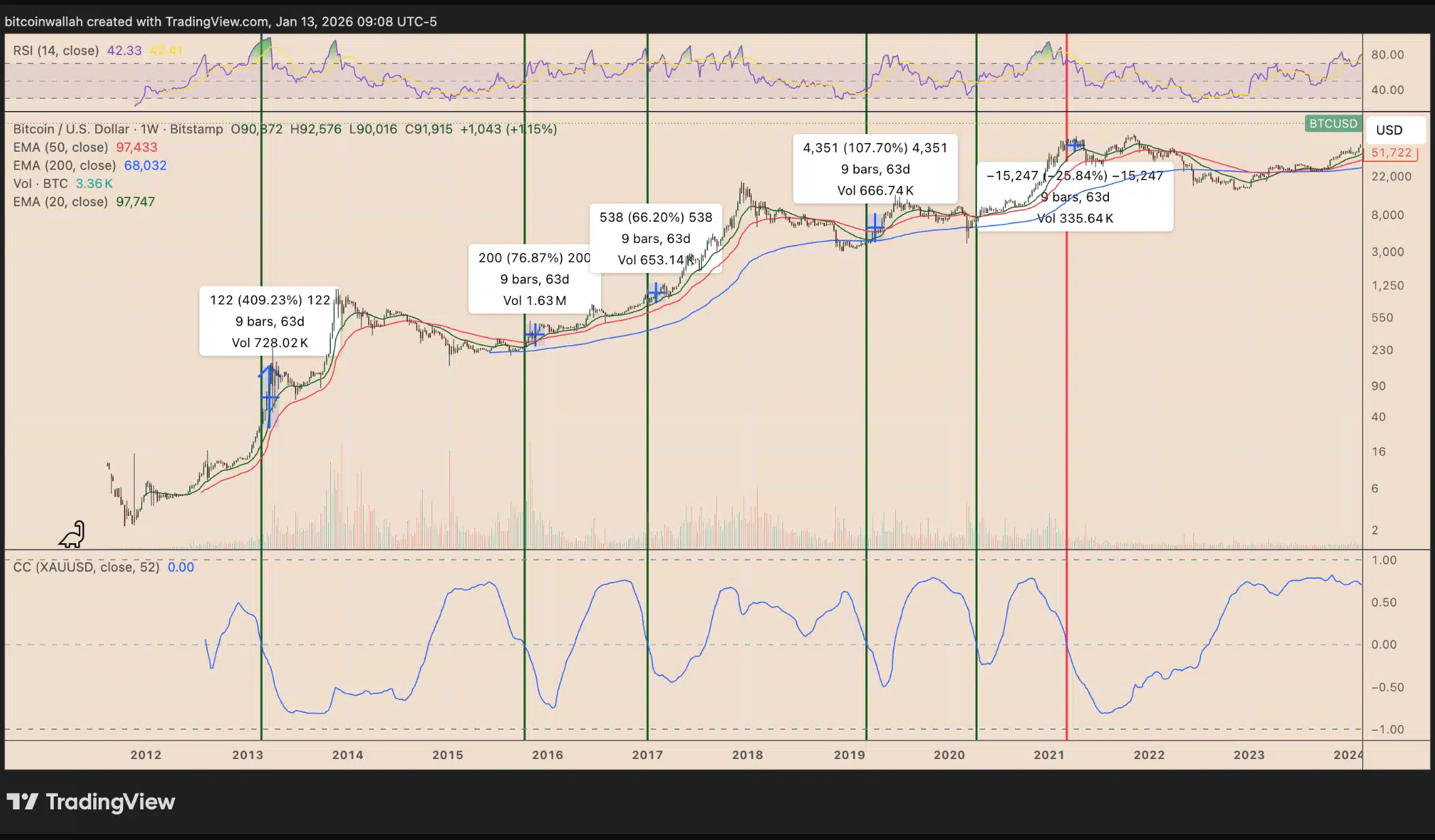Viewport: 1435px width, 840px height.
Task: Click the blue cross marker near 2016
Action: pos(534,334)
